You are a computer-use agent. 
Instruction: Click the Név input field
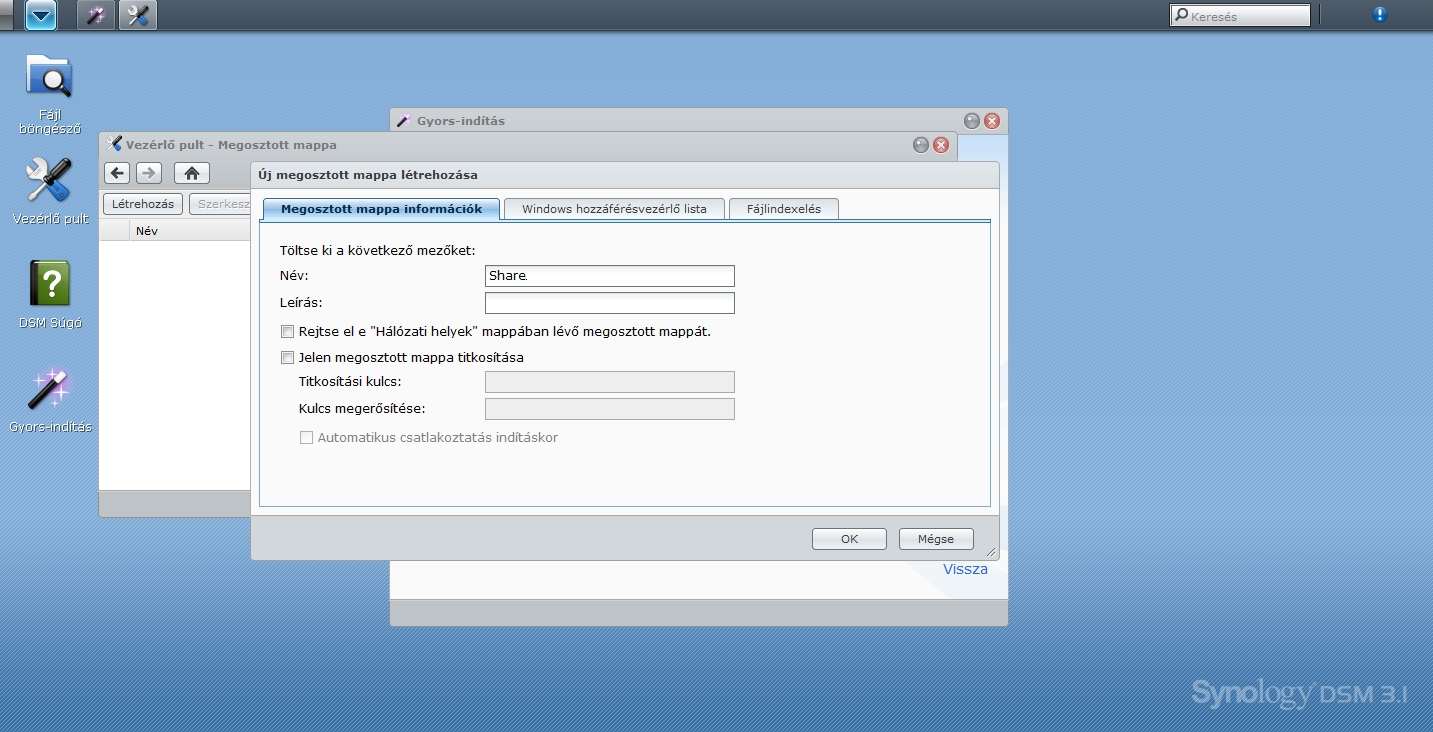609,276
